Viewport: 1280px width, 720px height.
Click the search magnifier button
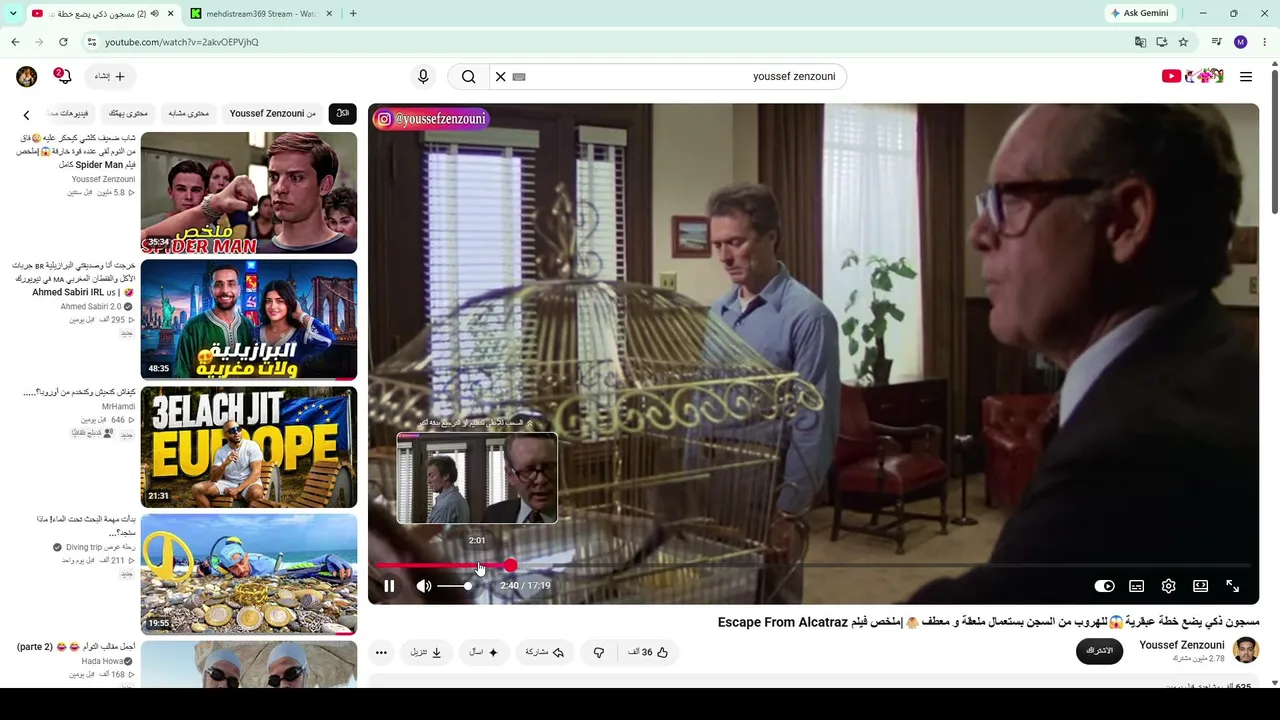pyautogui.click(x=468, y=76)
